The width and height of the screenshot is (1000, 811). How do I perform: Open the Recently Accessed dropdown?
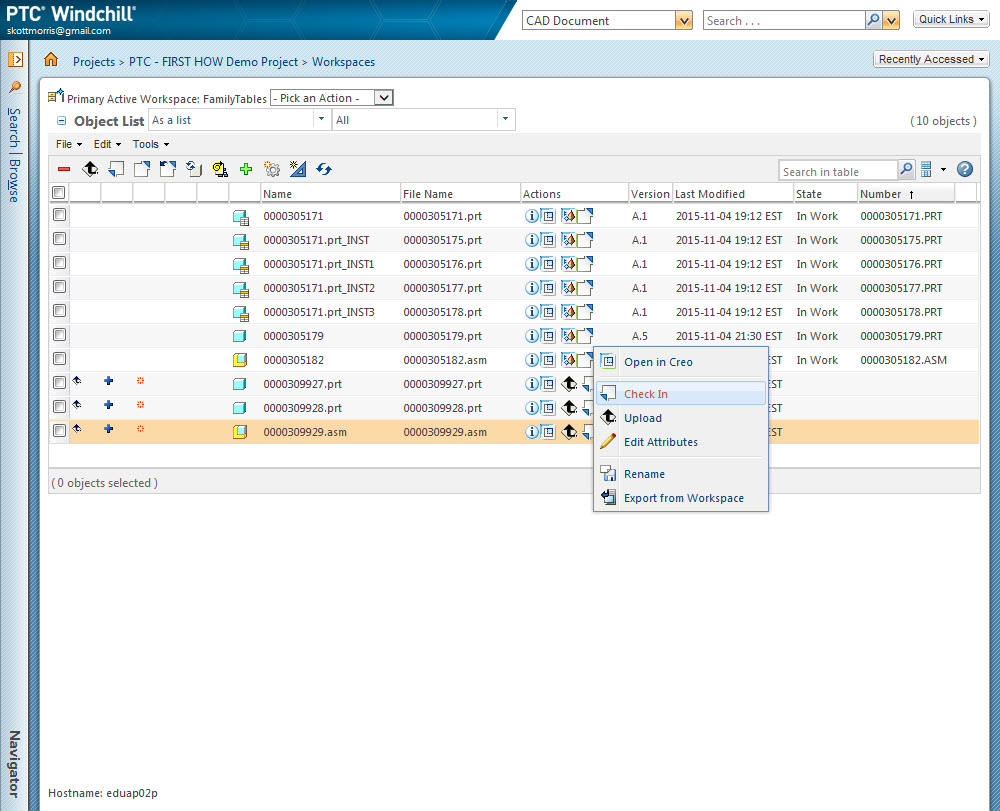pyautogui.click(x=931, y=59)
